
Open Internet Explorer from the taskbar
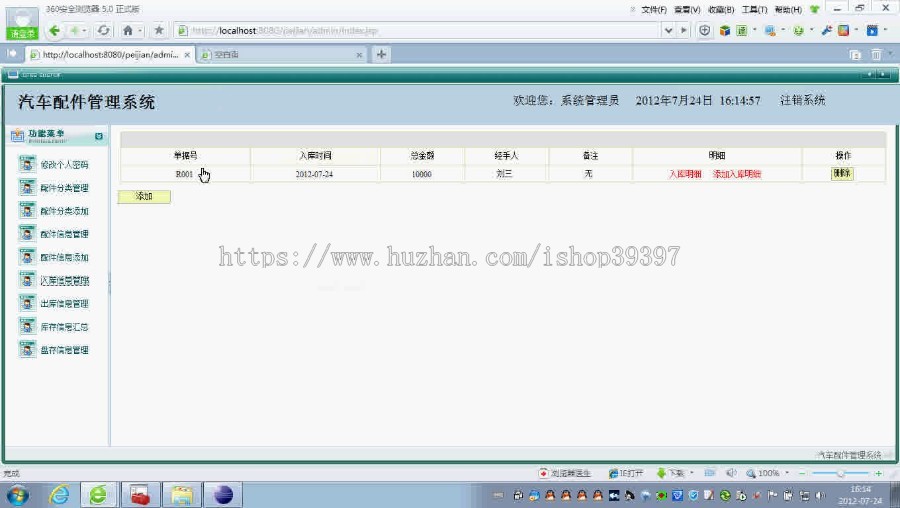click(59, 494)
